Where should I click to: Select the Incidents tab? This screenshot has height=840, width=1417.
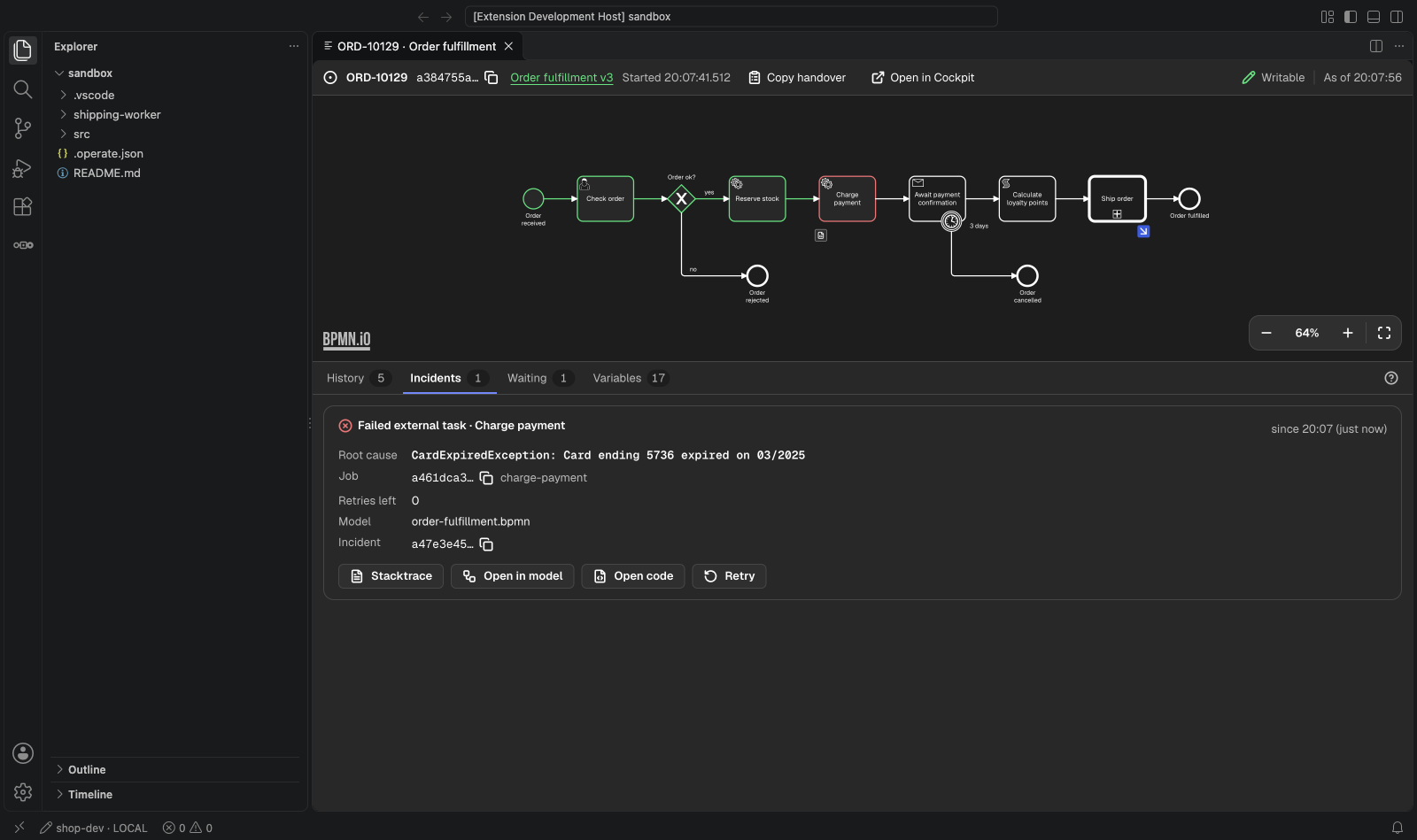[448, 378]
